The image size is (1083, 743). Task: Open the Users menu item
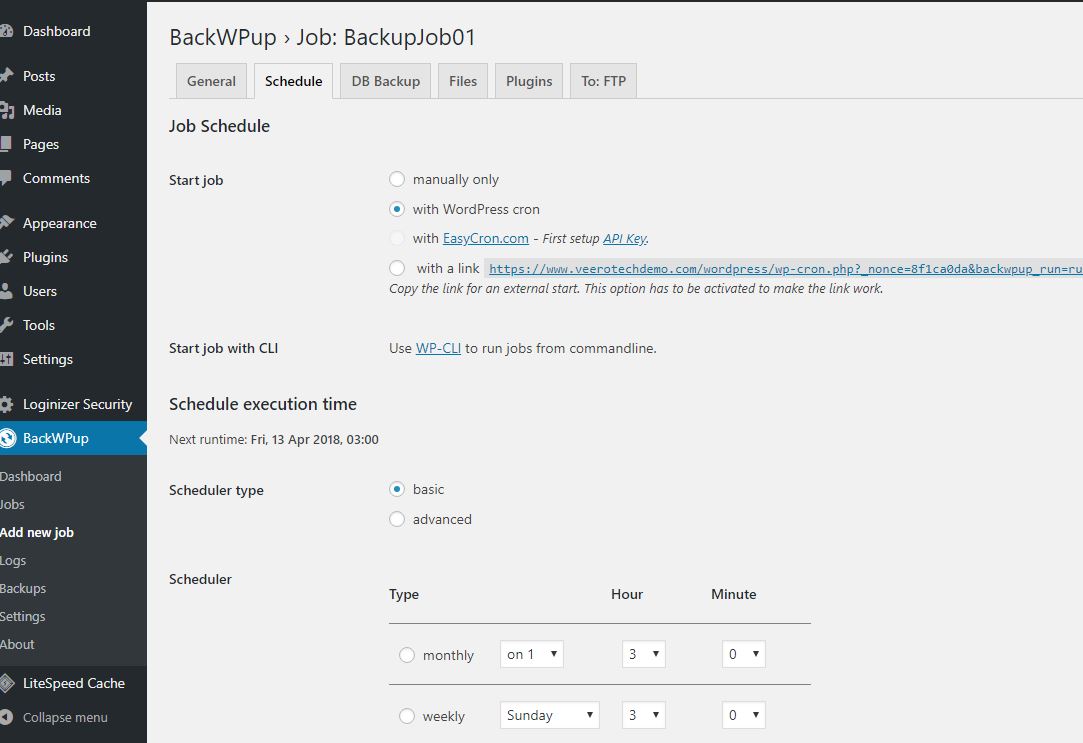40,291
